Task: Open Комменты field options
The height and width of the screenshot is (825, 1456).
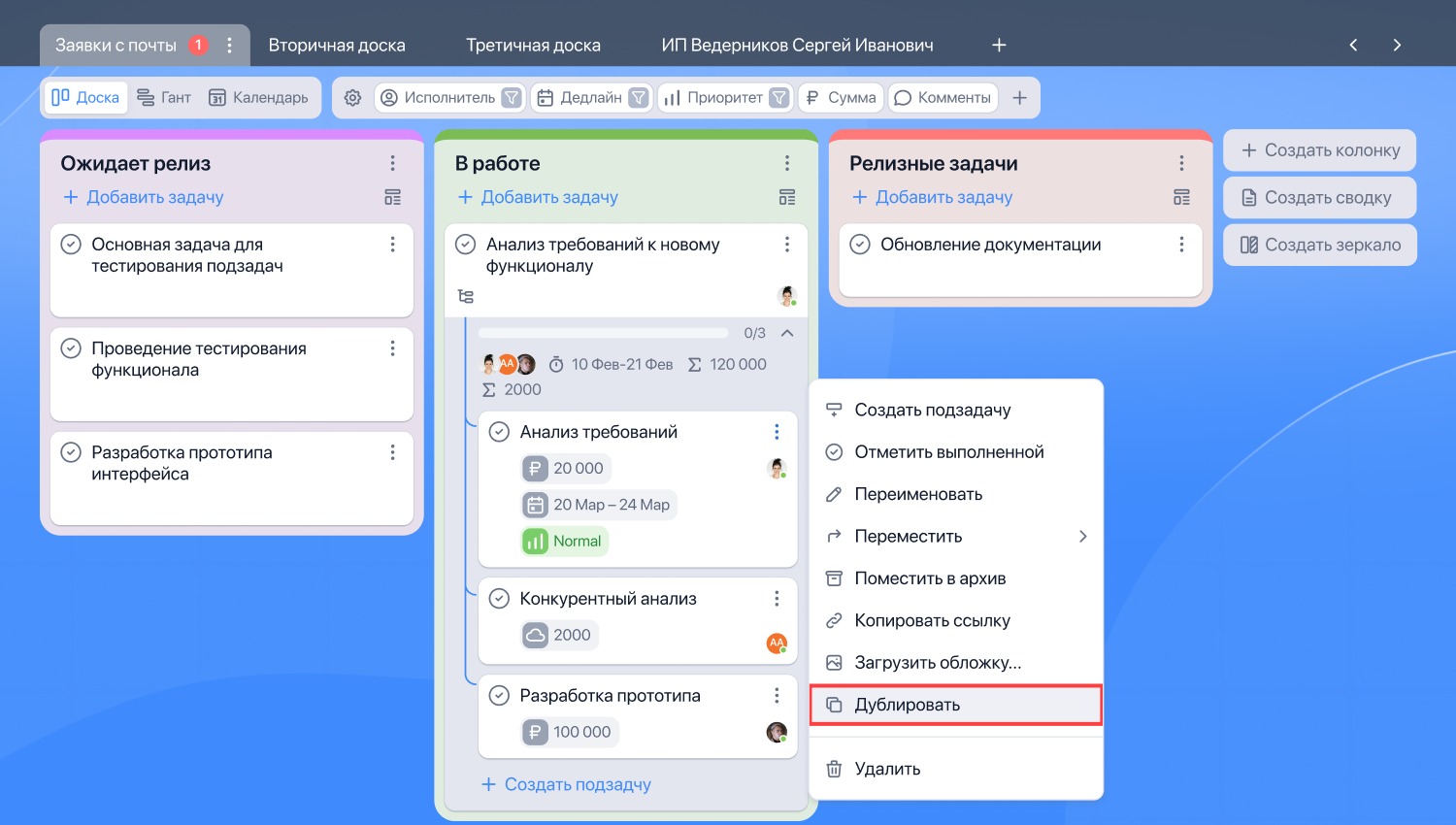Action: pos(943,97)
